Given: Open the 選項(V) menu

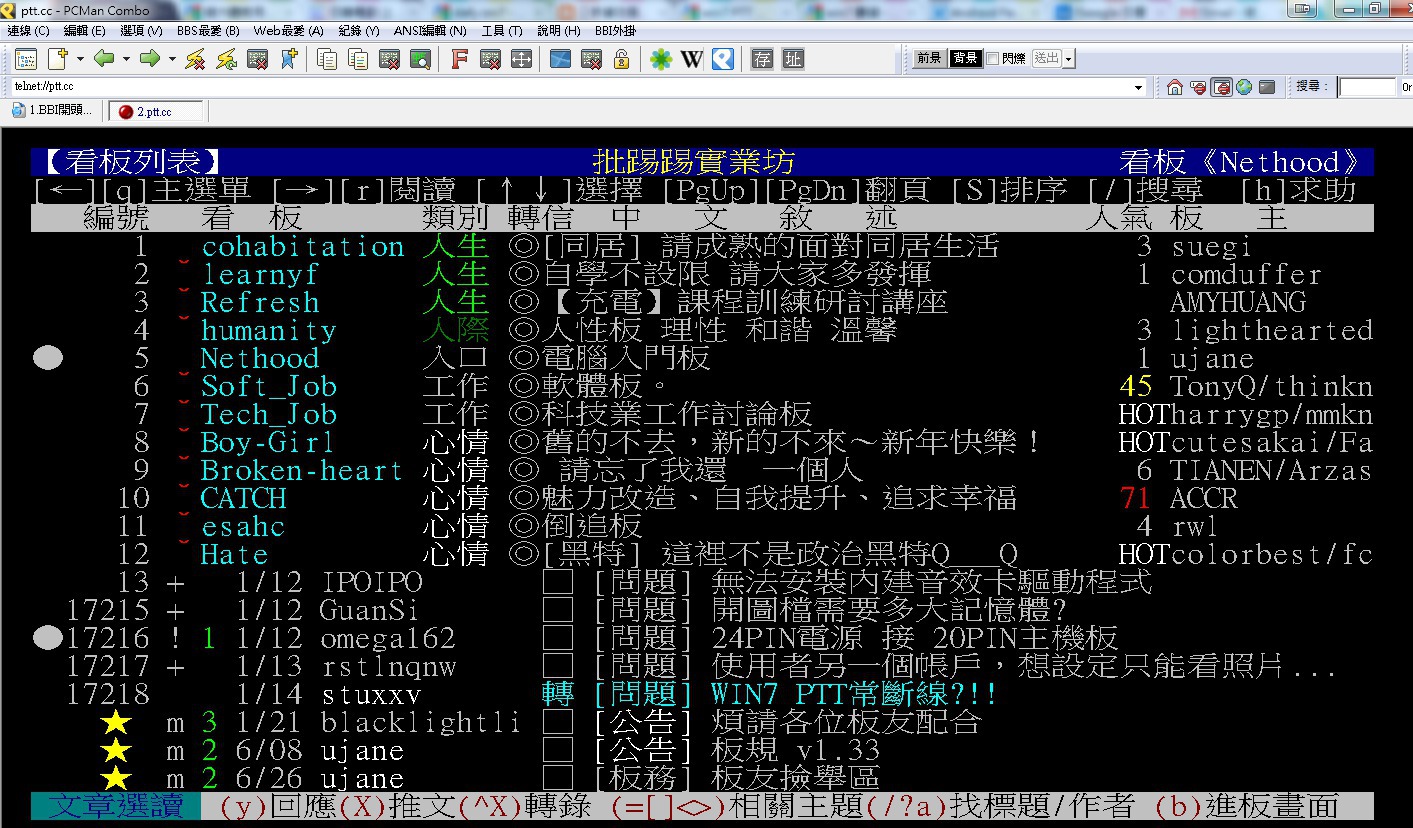Looking at the screenshot, I should [x=141, y=31].
